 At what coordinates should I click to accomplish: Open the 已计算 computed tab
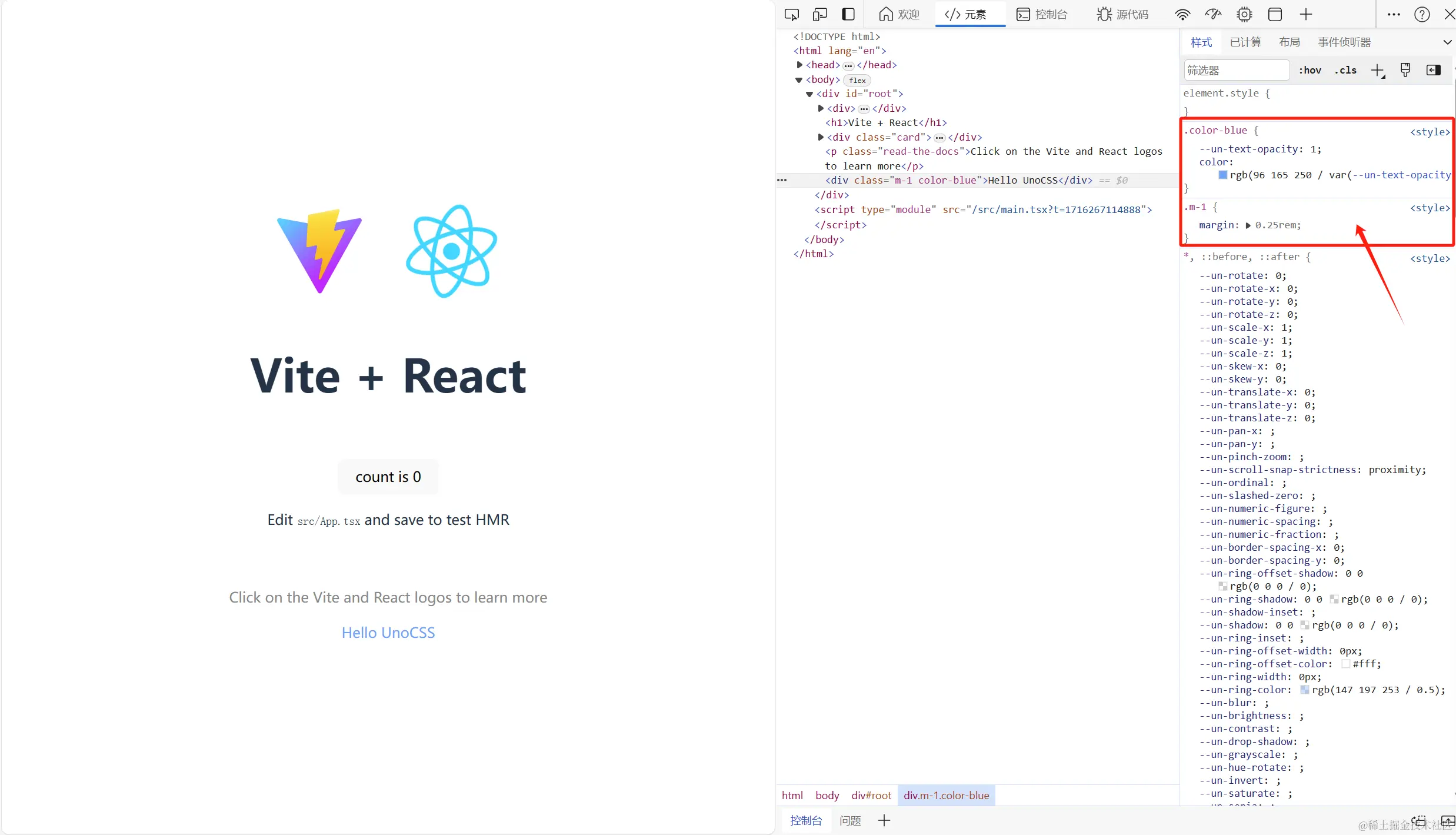coord(1245,42)
